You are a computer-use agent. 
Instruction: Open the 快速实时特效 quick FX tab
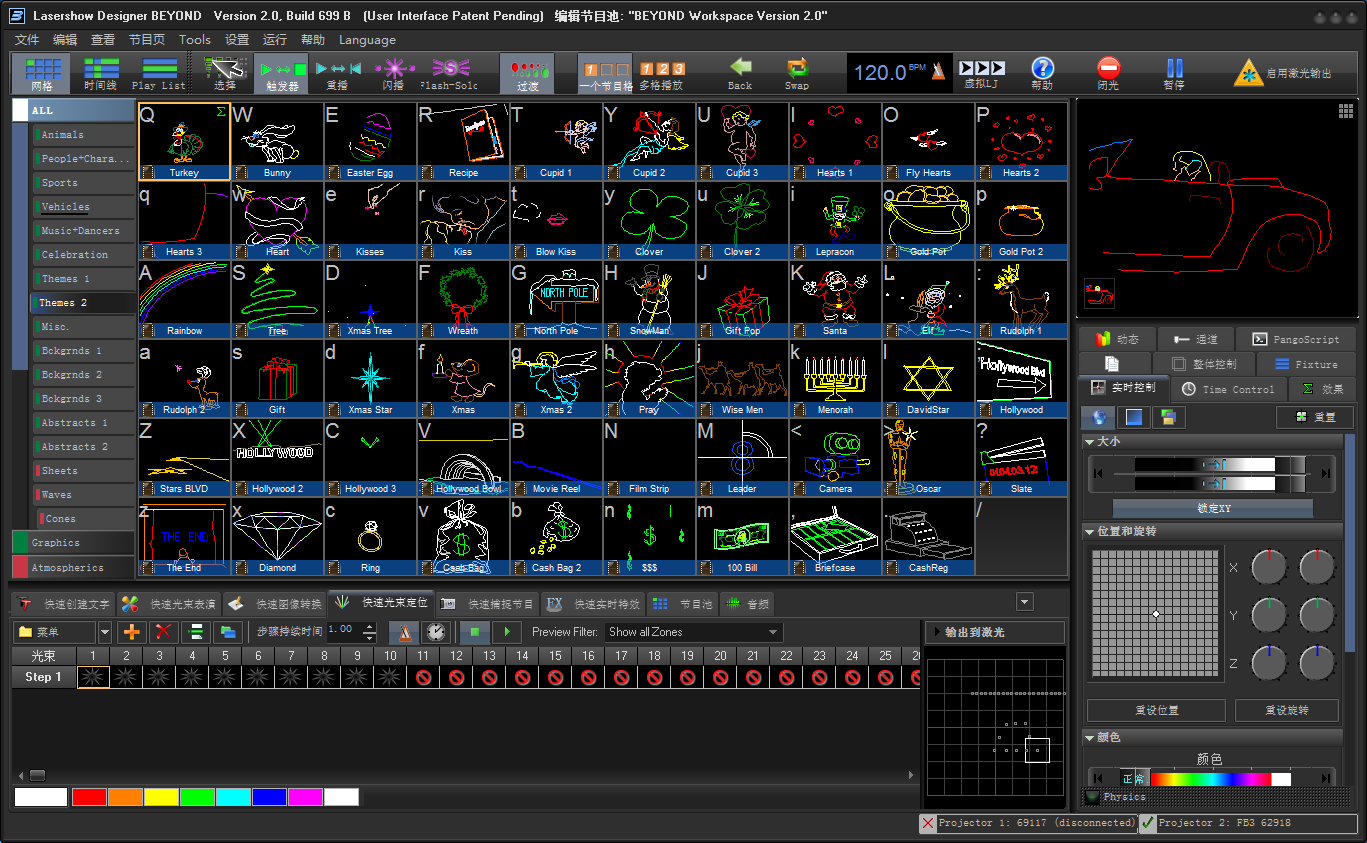(595, 604)
